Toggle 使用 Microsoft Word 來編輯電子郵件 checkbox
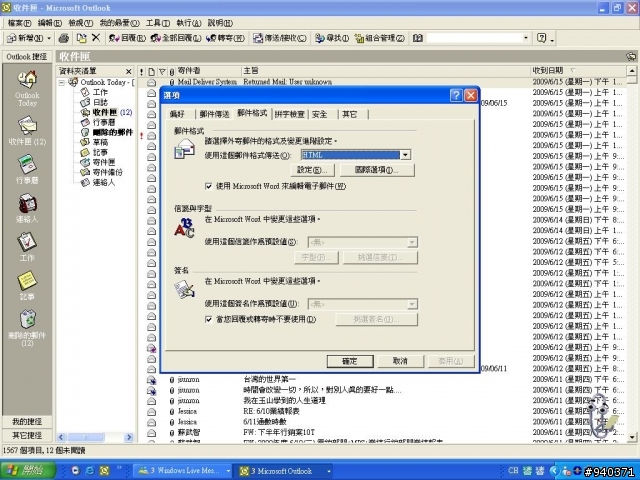Viewport: 640px width, 480px height. (209, 186)
